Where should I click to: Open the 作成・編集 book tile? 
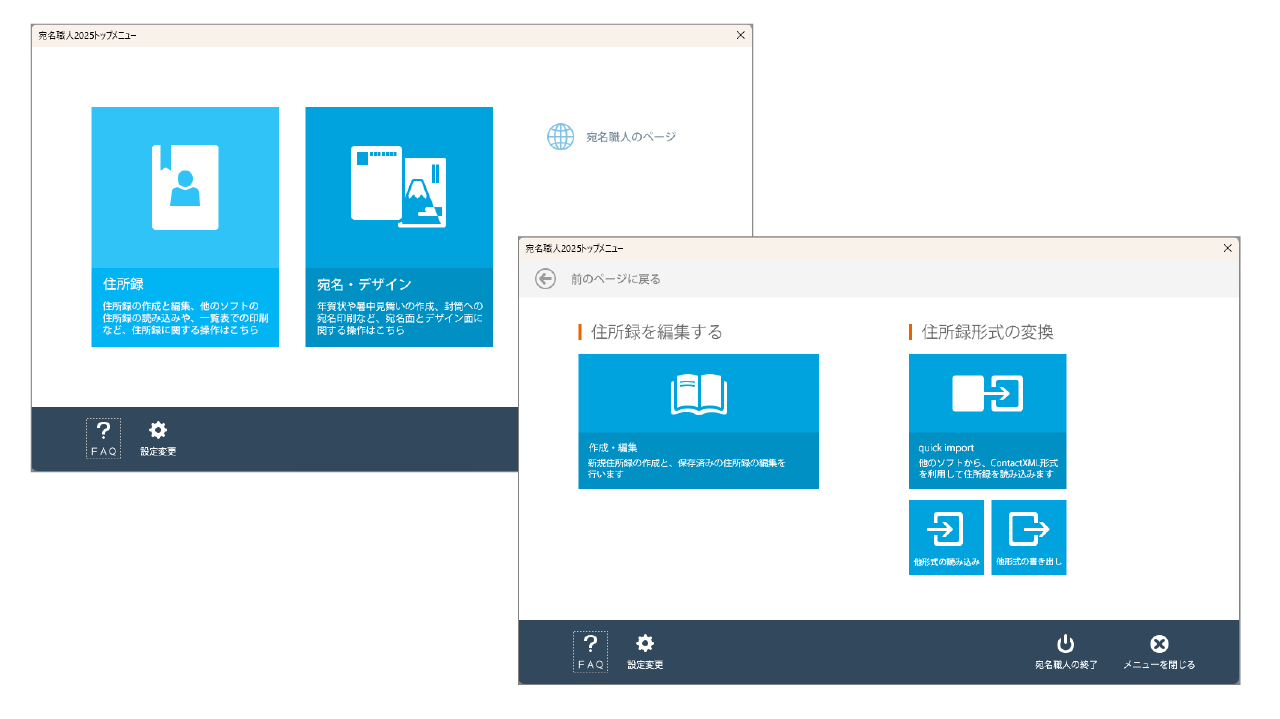tap(698, 421)
